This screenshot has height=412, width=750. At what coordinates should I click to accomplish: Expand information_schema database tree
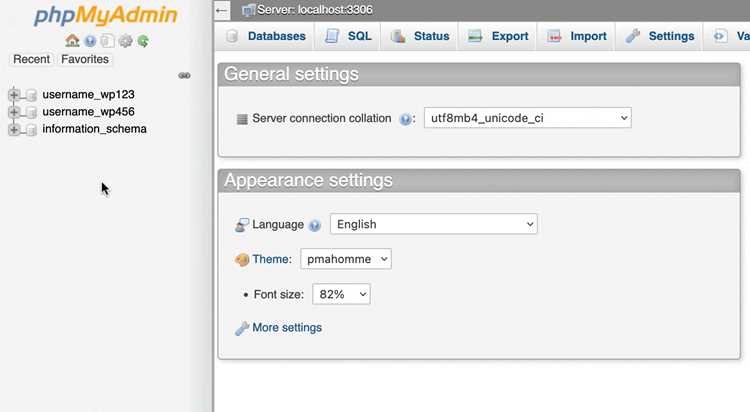click(x=14, y=129)
